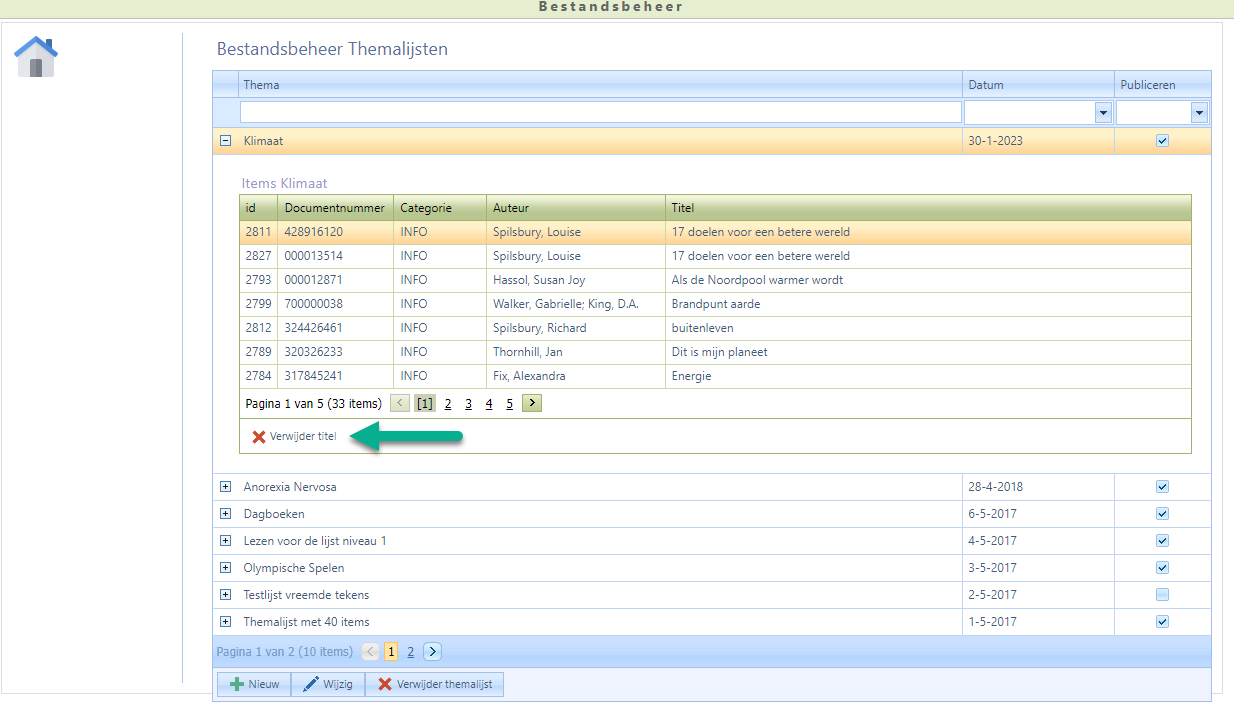Go to next page of themalijsten
This screenshot has width=1234, height=715.
point(432,651)
